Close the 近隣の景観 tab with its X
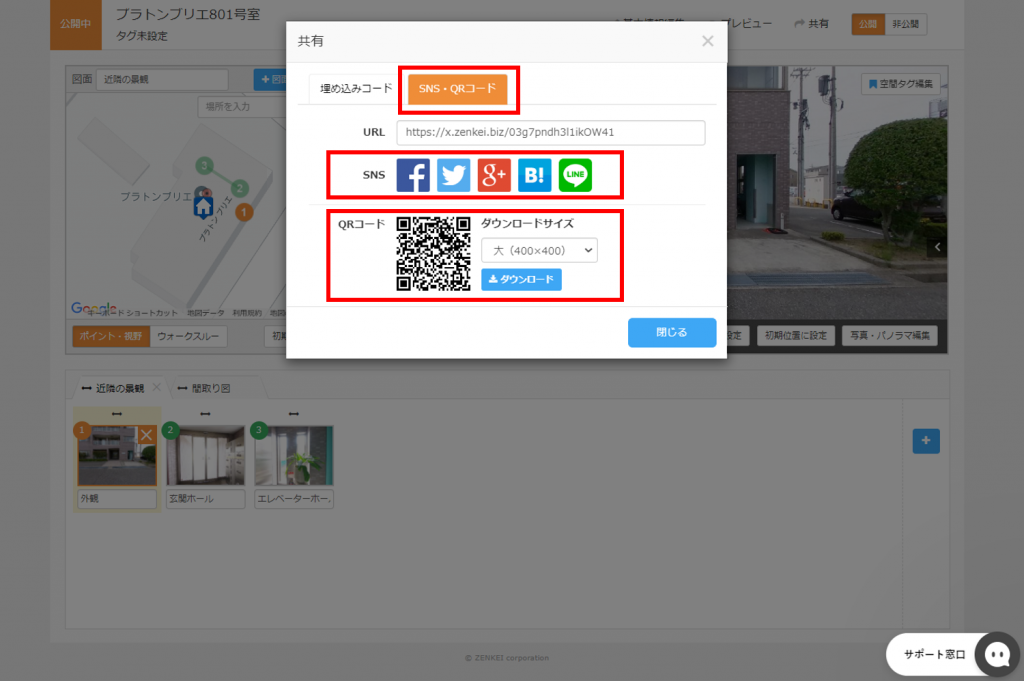Viewport: 1024px width, 681px height. 157,387
